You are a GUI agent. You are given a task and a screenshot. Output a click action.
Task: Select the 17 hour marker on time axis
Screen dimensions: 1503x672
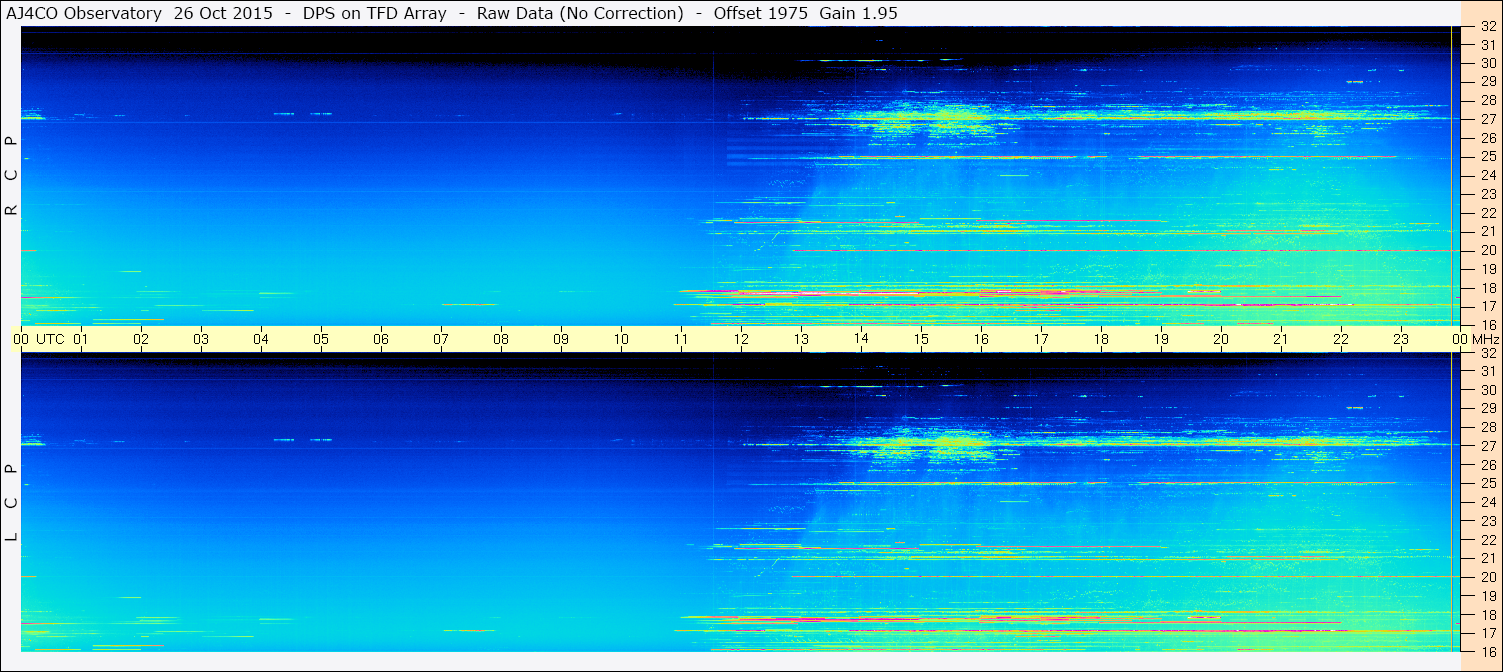pos(1041,339)
